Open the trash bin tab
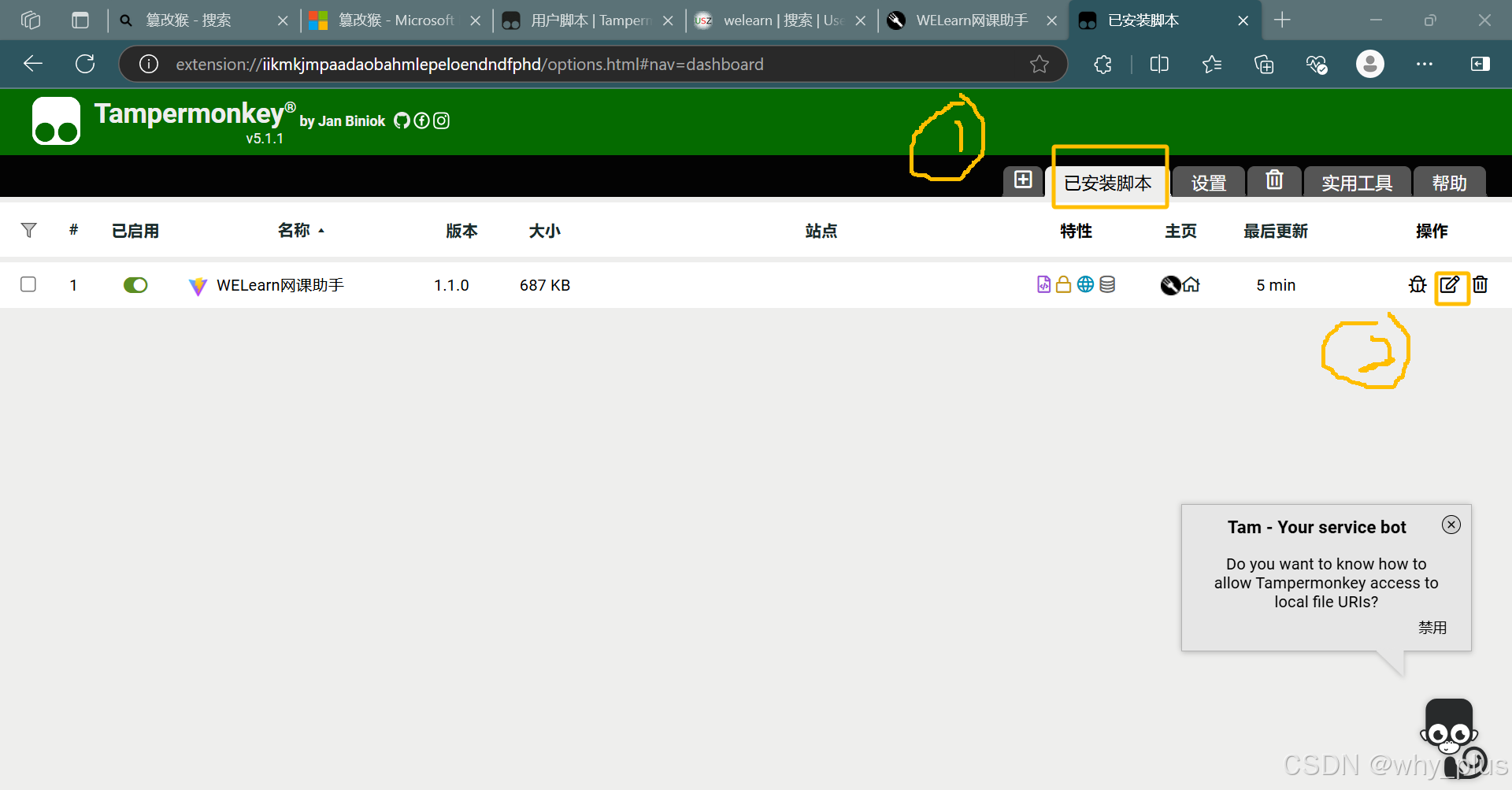The width and height of the screenshot is (1512, 790). click(1274, 181)
